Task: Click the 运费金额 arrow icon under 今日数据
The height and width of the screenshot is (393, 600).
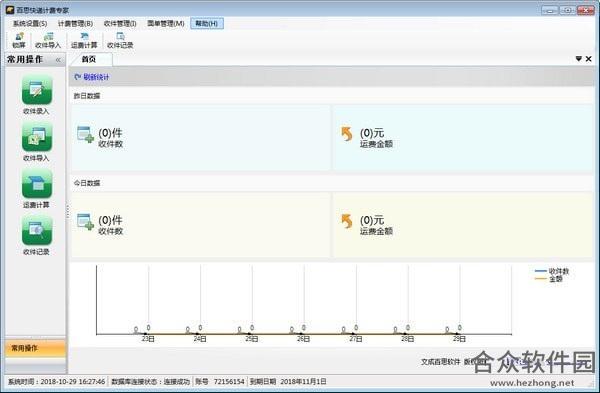Action: pyautogui.click(x=347, y=222)
